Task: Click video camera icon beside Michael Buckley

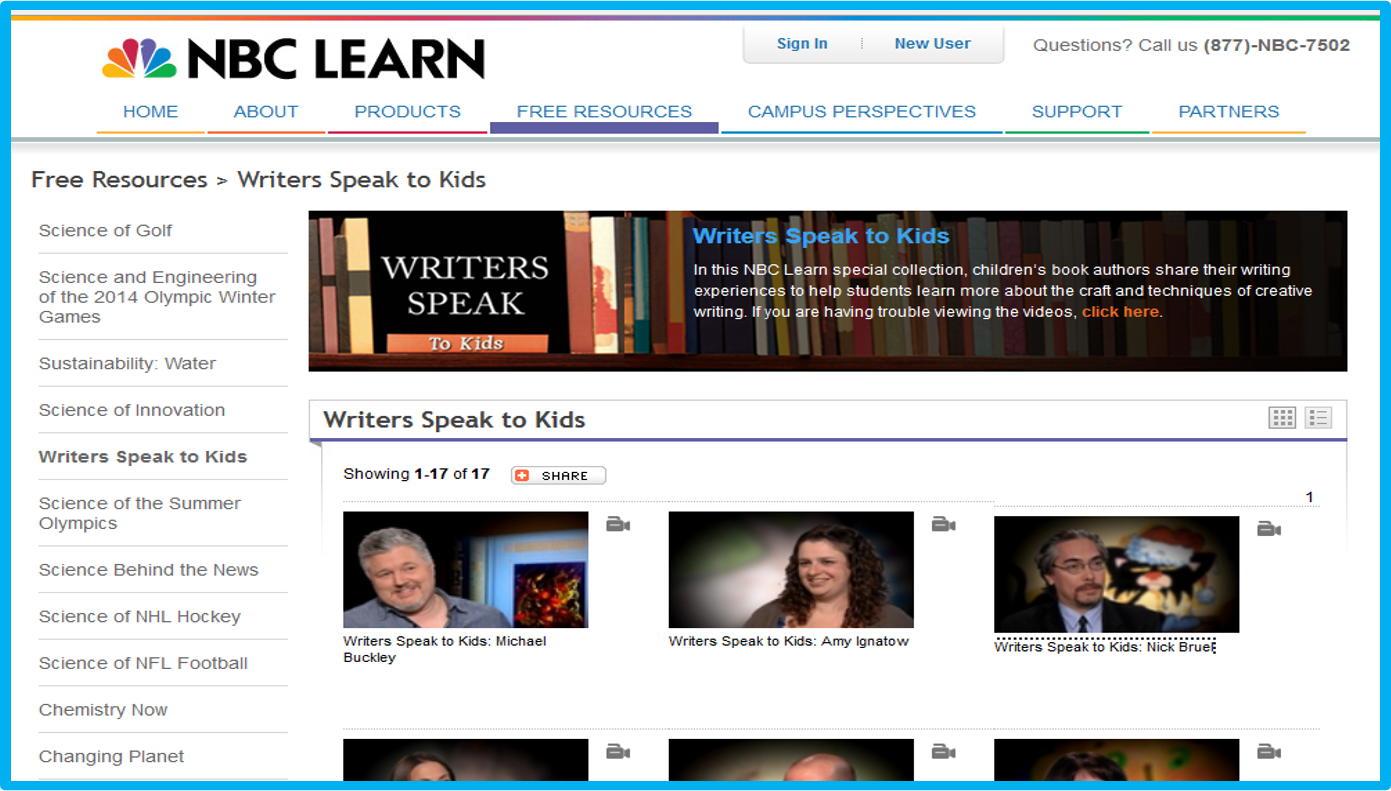Action: click(618, 524)
